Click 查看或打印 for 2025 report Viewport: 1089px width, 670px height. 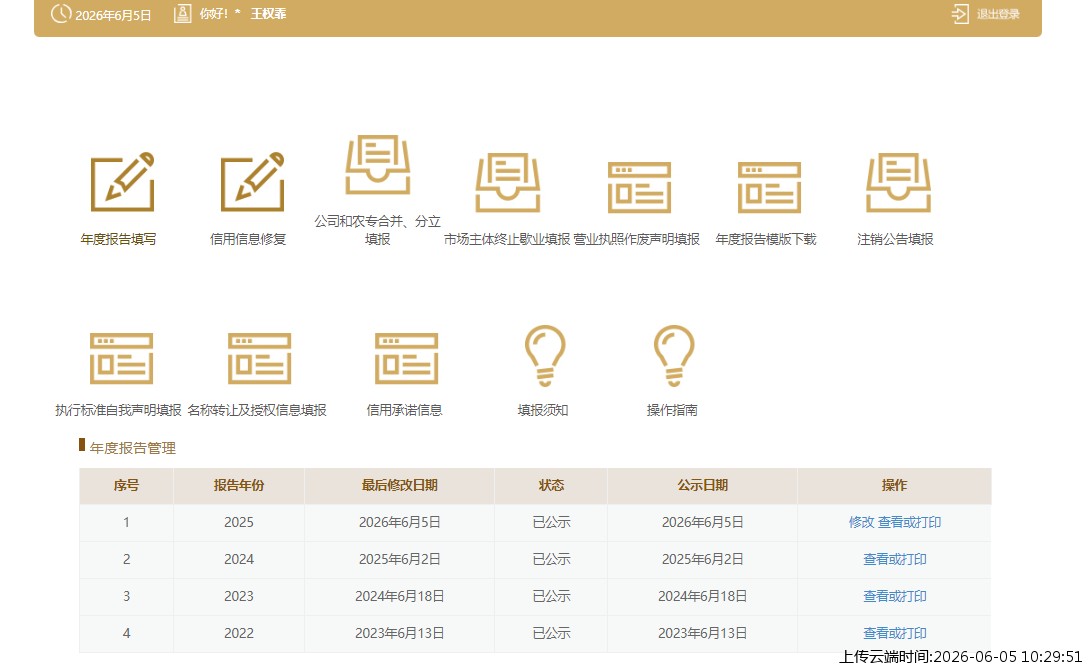(909, 522)
